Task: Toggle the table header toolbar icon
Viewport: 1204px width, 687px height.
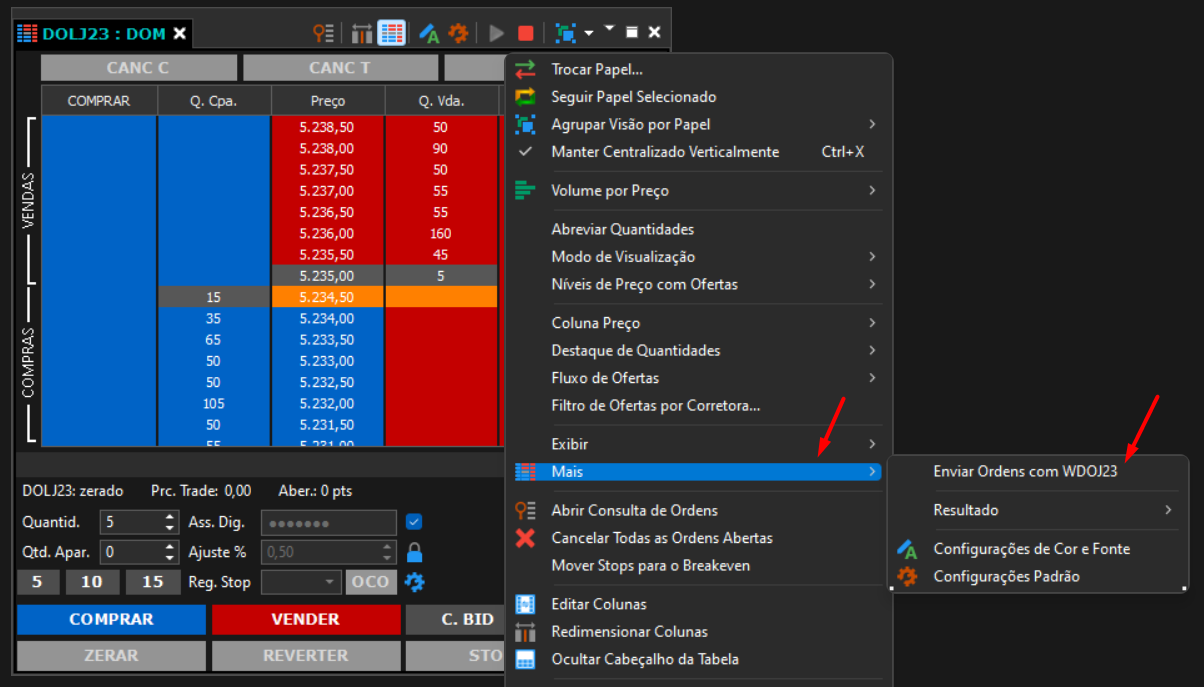Action: (x=391, y=33)
